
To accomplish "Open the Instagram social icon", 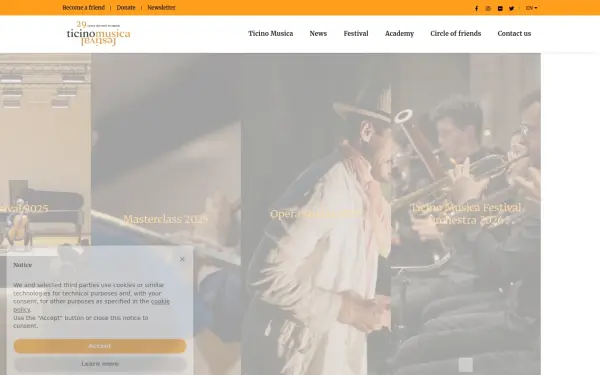I will click(488, 8).
